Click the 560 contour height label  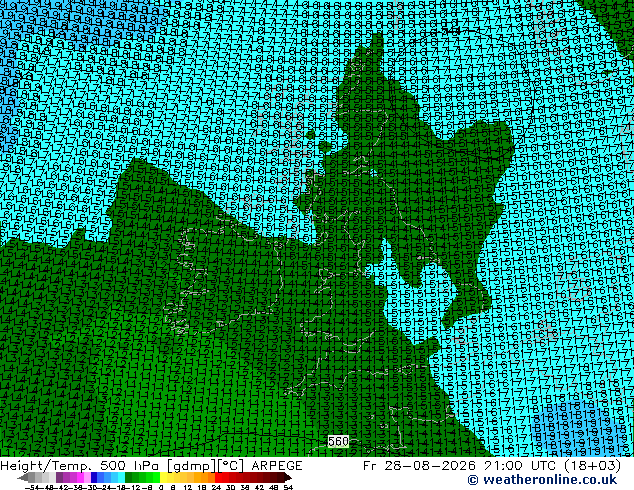click(338, 441)
